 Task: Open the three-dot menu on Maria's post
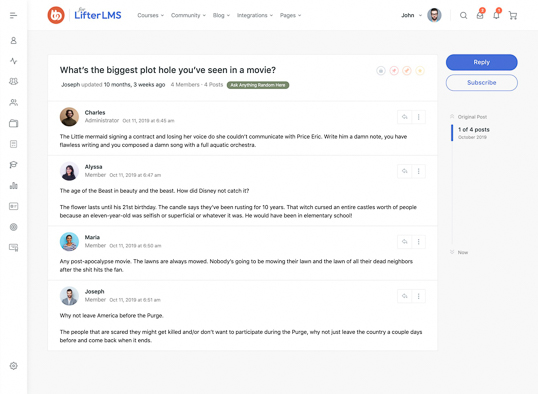[x=419, y=242]
